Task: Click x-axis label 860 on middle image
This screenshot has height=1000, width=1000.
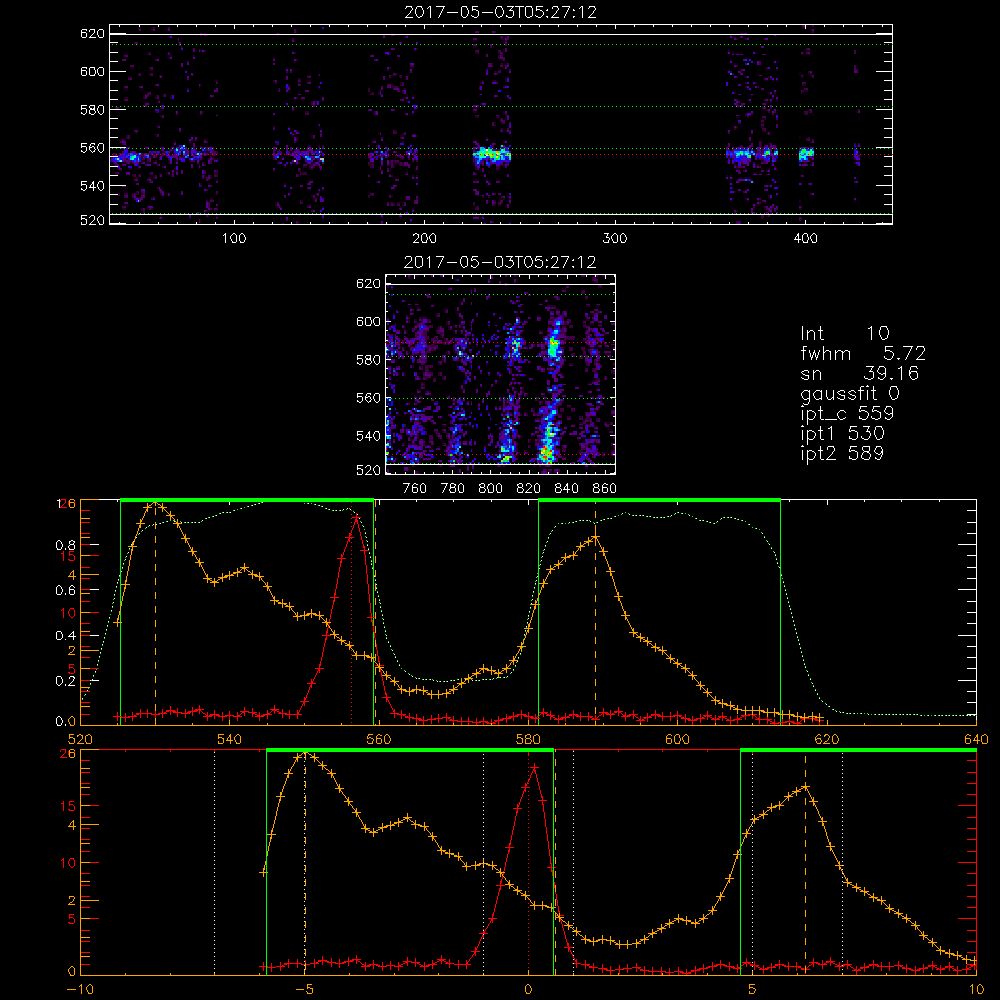Action: tap(604, 489)
